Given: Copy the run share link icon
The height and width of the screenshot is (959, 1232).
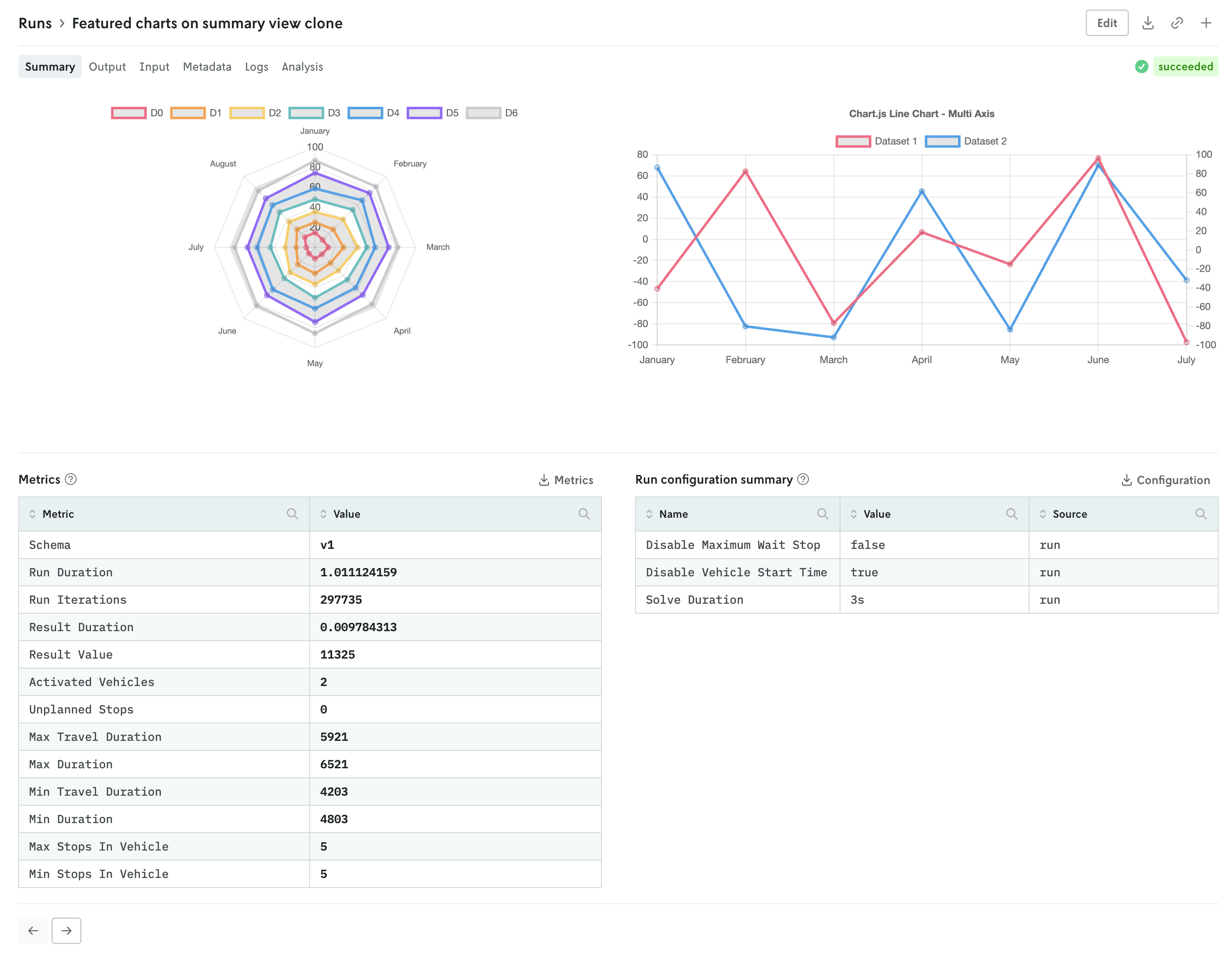Looking at the screenshot, I should click(1177, 23).
